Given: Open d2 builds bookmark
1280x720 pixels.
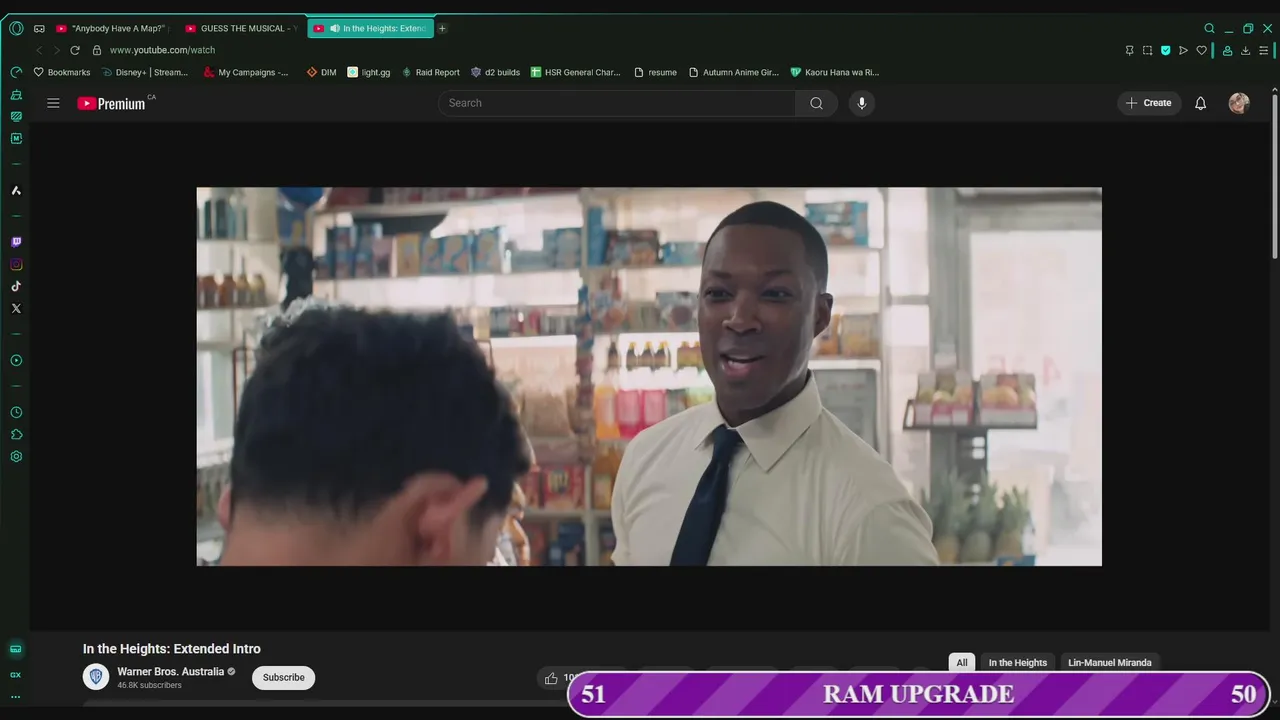Looking at the screenshot, I should 496,72.
